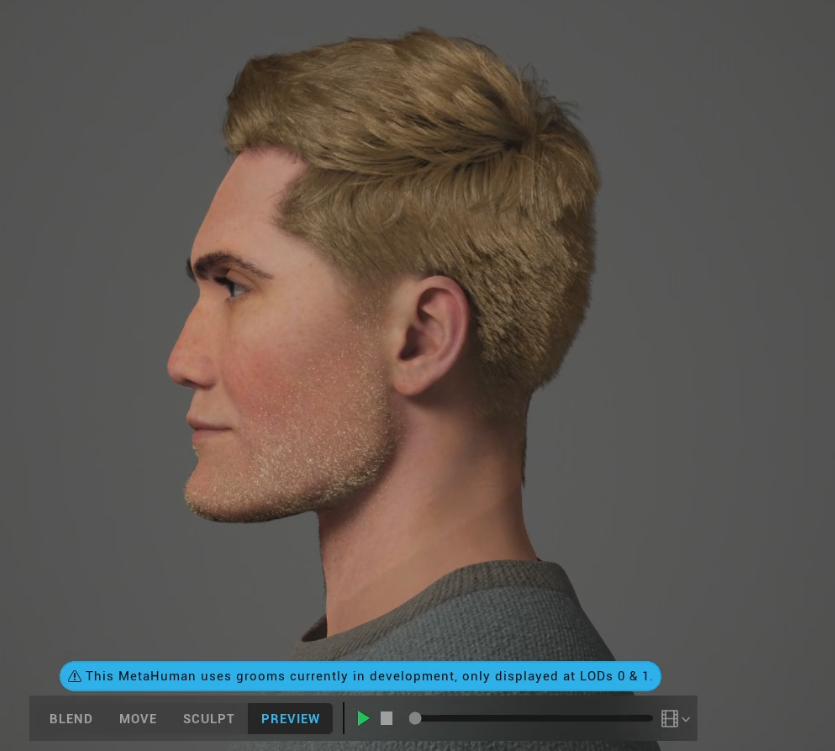Select the character's eye in the viewport
Screen dimensions: 835x751
[232, 287]
